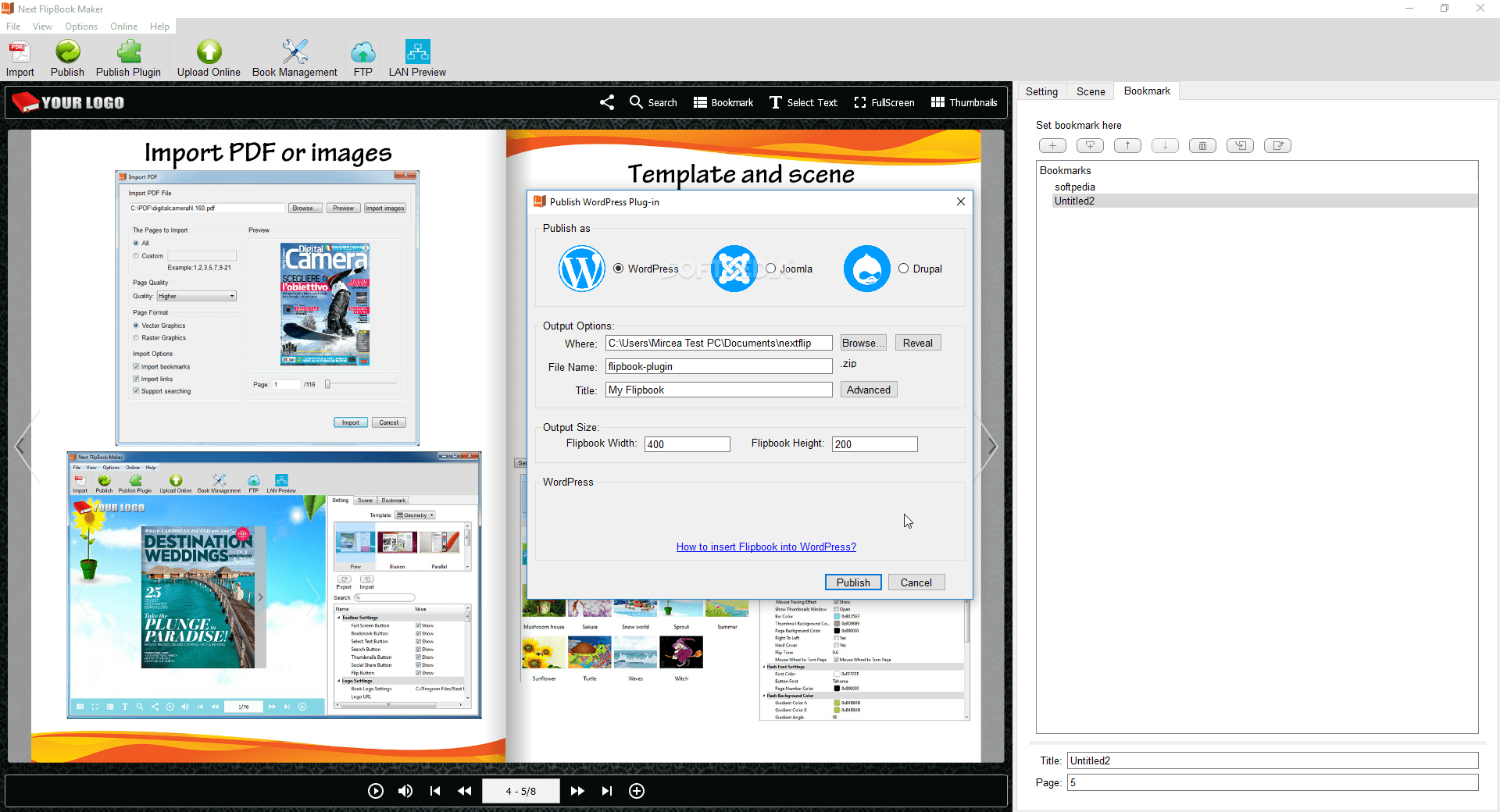1500x812 pixels.
Task: Select the Joomla radio option
Action: (770, 269)
